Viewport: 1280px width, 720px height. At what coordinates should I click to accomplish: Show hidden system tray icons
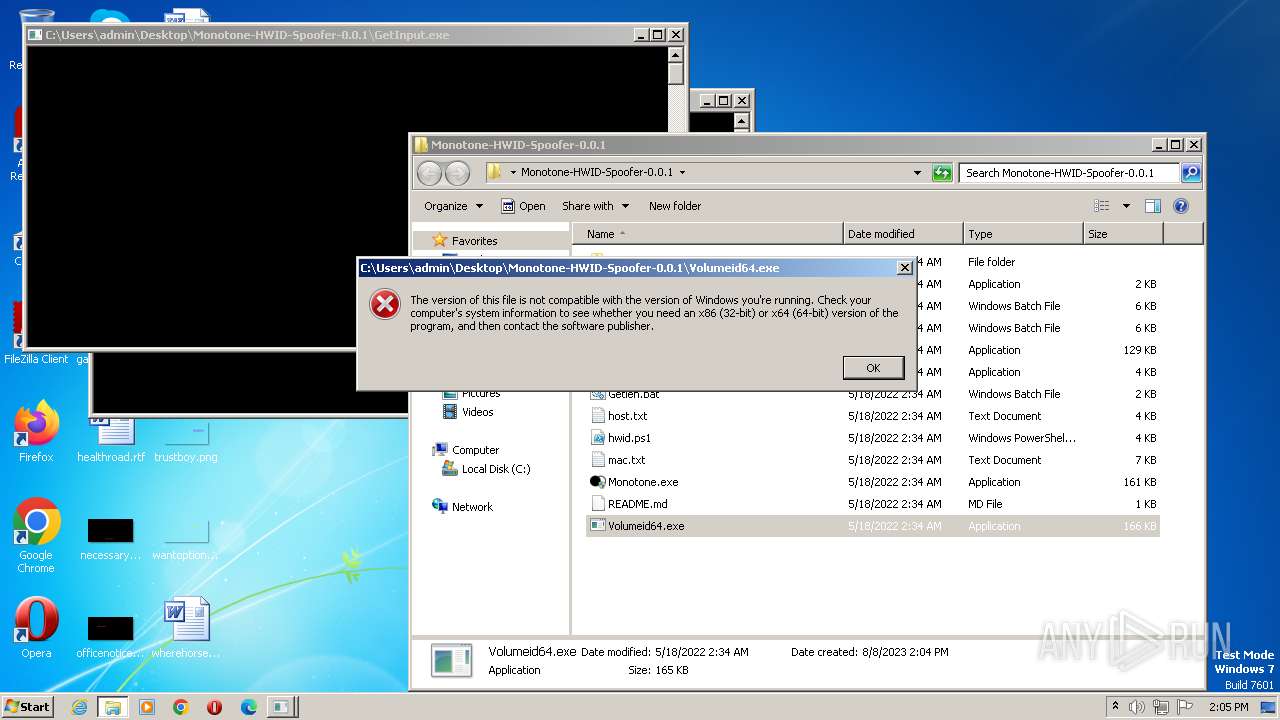[1116, 707]
